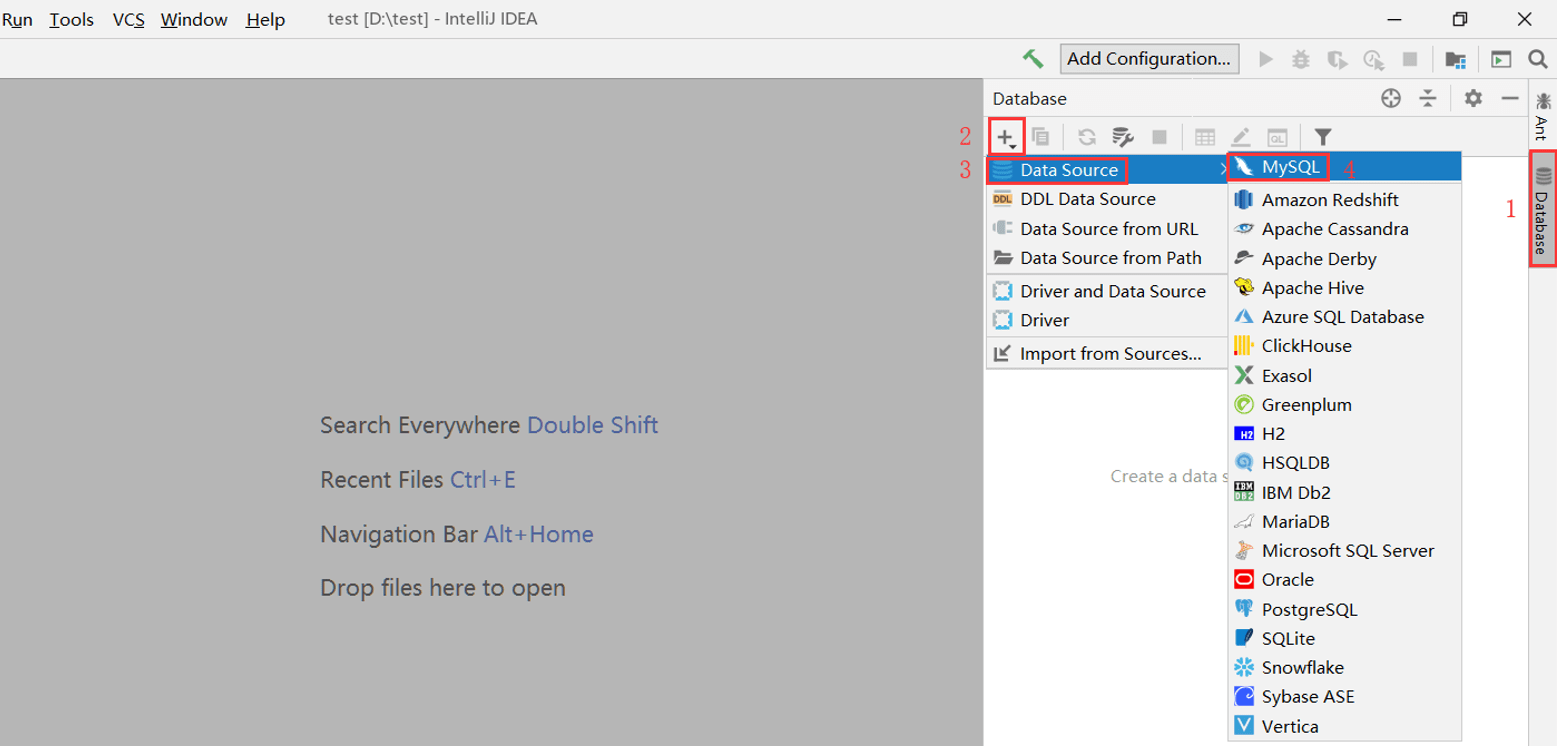
Task: Open the Help menu
Action: 265,19
